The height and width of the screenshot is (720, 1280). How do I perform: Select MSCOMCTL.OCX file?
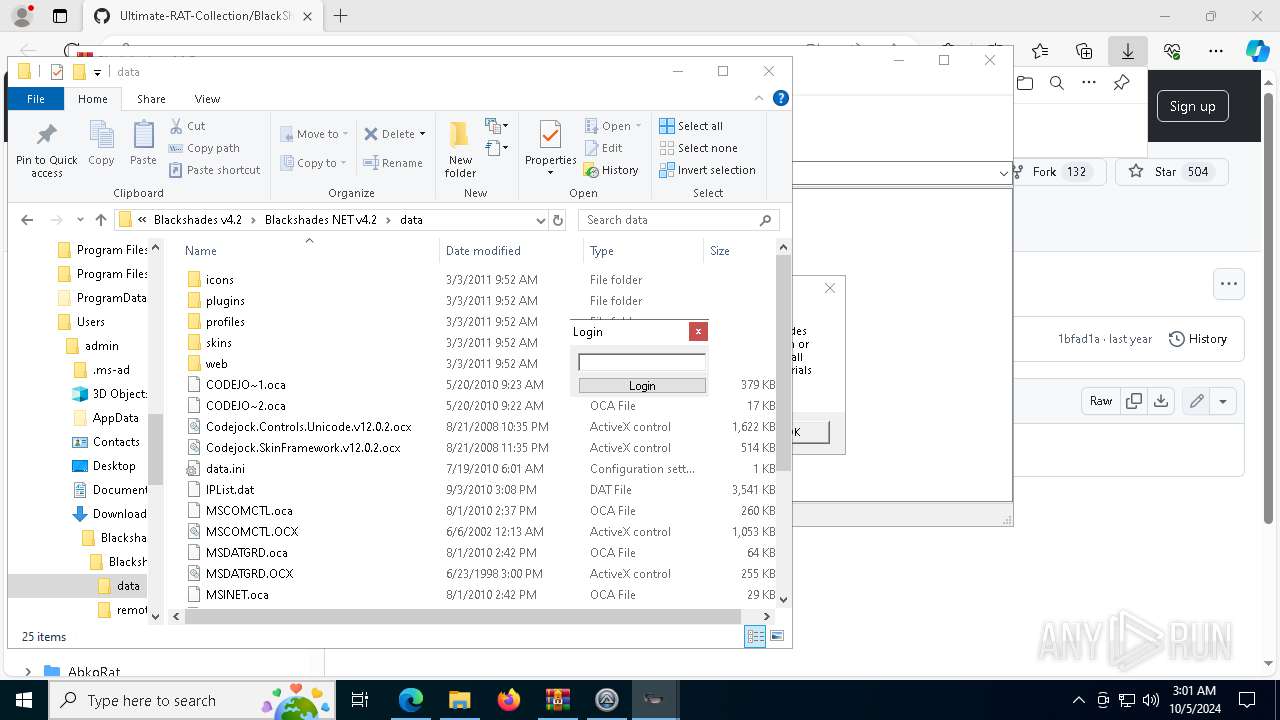click(252, 532)
